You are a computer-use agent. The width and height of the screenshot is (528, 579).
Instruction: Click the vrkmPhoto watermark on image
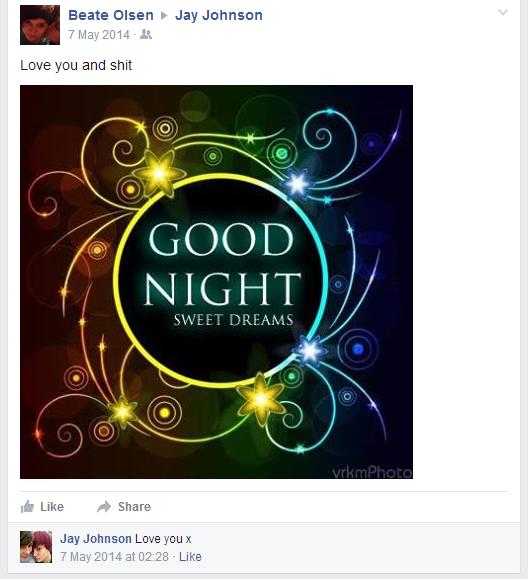pos(372,472)
